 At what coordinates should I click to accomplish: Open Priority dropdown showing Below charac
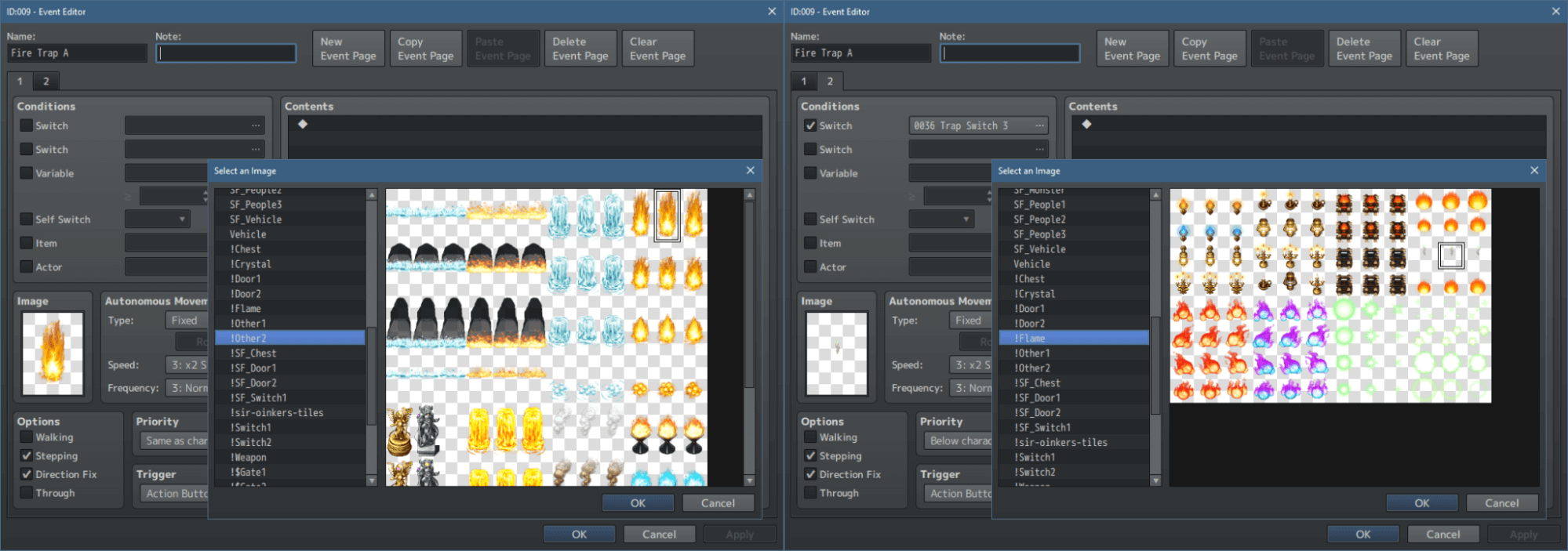[958, 441]
